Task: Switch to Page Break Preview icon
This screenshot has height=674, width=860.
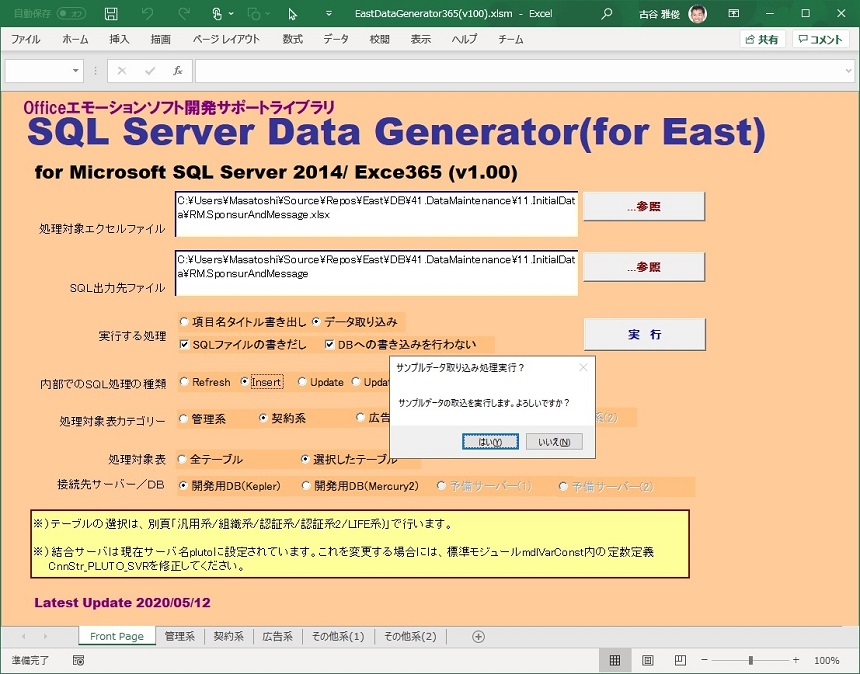Action: point(680,660)
